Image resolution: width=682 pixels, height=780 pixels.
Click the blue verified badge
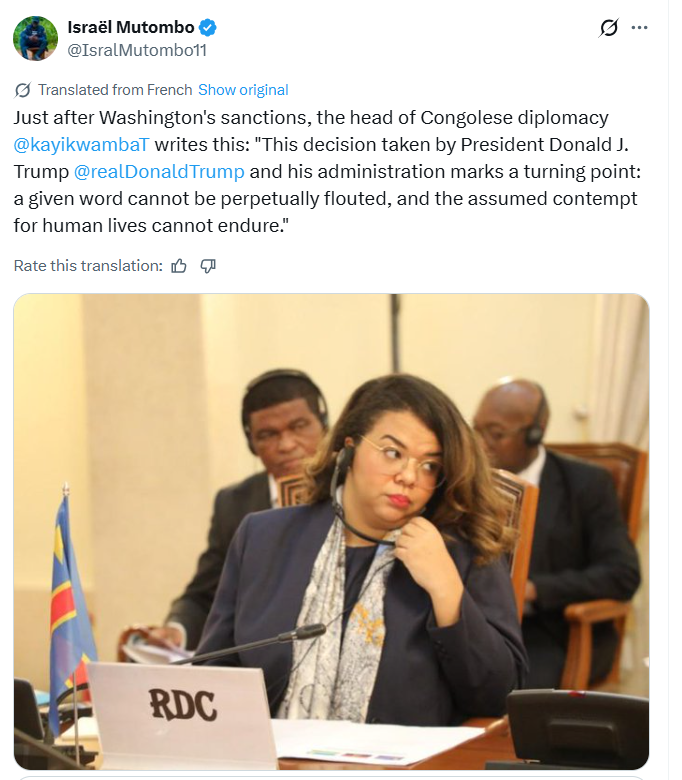click(207, 27)
